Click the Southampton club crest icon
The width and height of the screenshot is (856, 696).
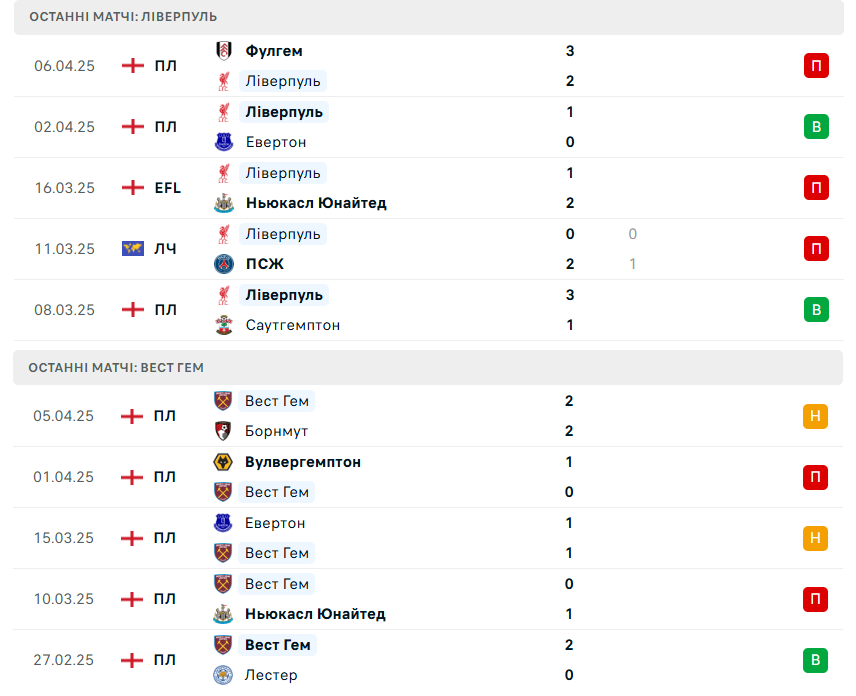coord(223,325)
